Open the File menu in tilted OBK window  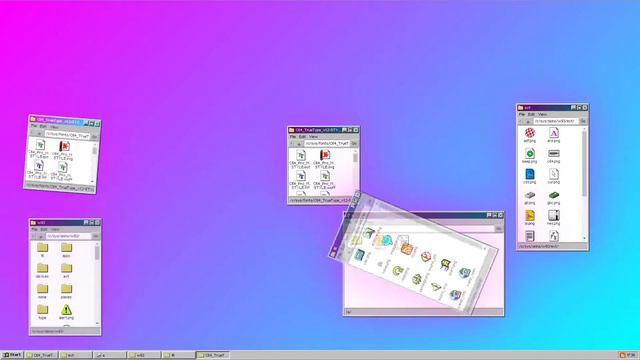click(34, 126)
